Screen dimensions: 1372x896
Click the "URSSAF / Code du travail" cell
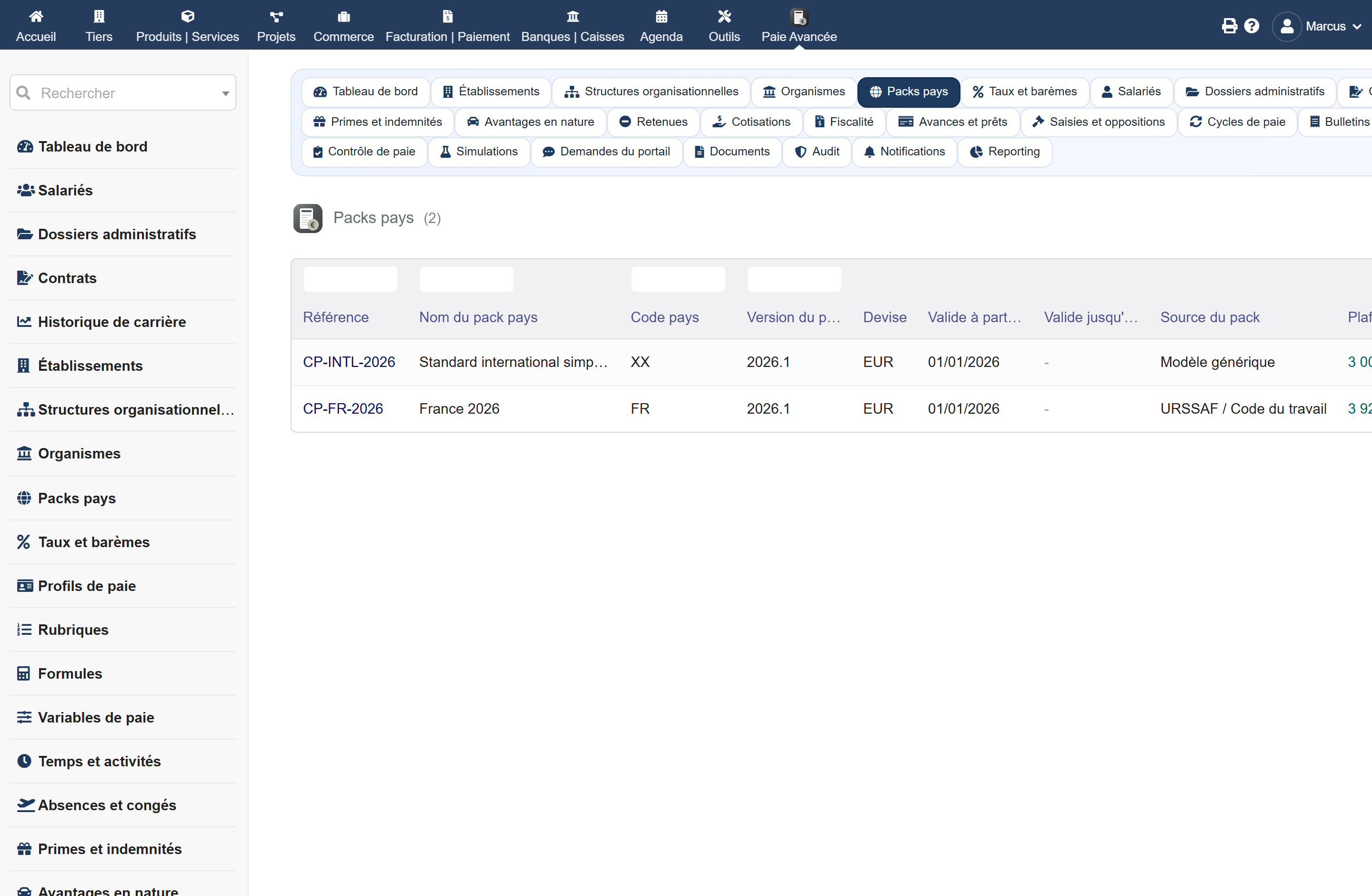click(1243, 409)
